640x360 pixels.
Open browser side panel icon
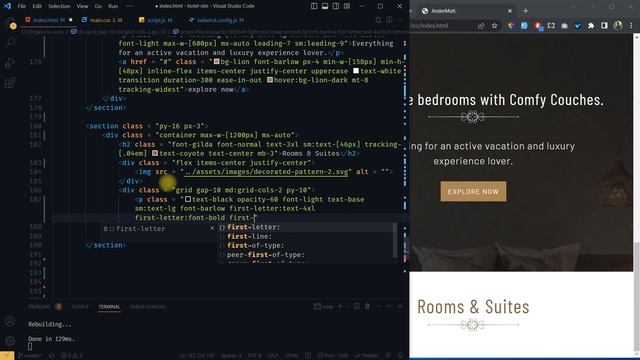pos(604,26)
